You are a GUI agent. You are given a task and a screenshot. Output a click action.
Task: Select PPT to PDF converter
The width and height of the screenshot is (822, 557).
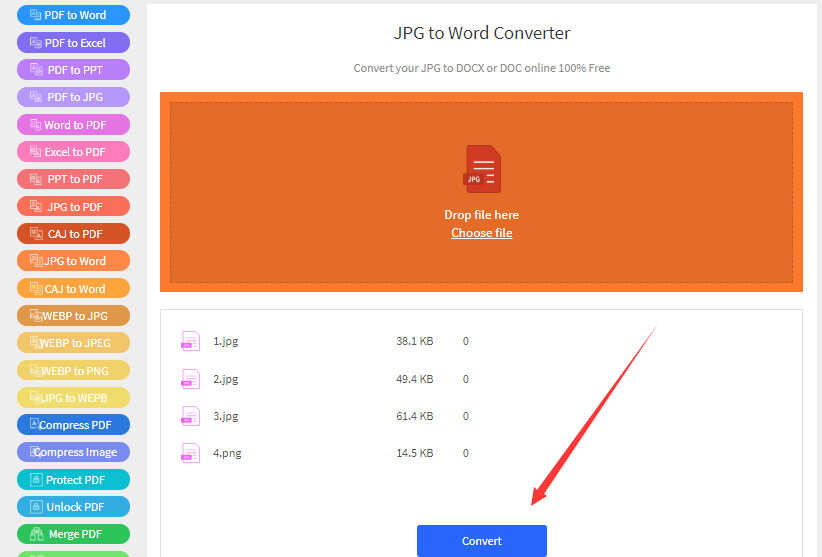[x=73, y=179]
